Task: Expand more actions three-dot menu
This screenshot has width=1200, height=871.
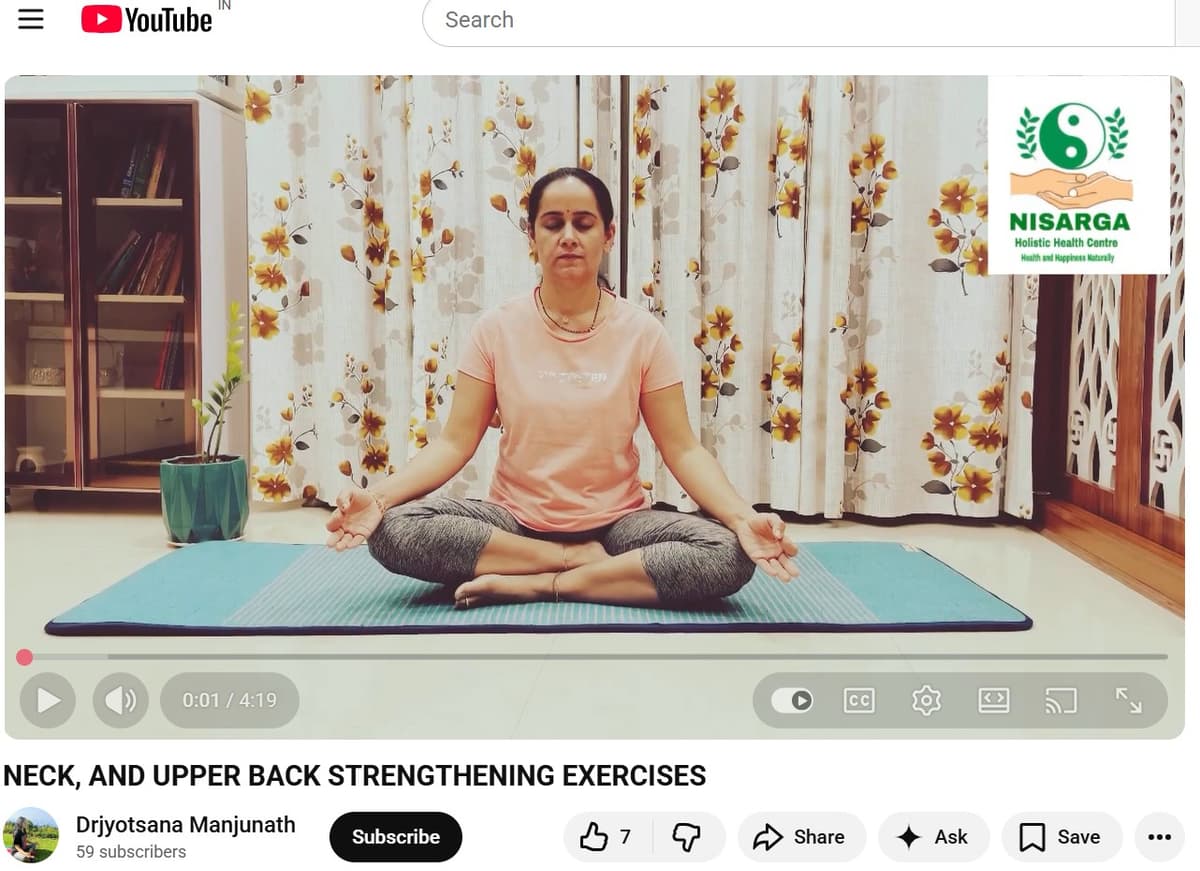Action: tap(1159, 837)
